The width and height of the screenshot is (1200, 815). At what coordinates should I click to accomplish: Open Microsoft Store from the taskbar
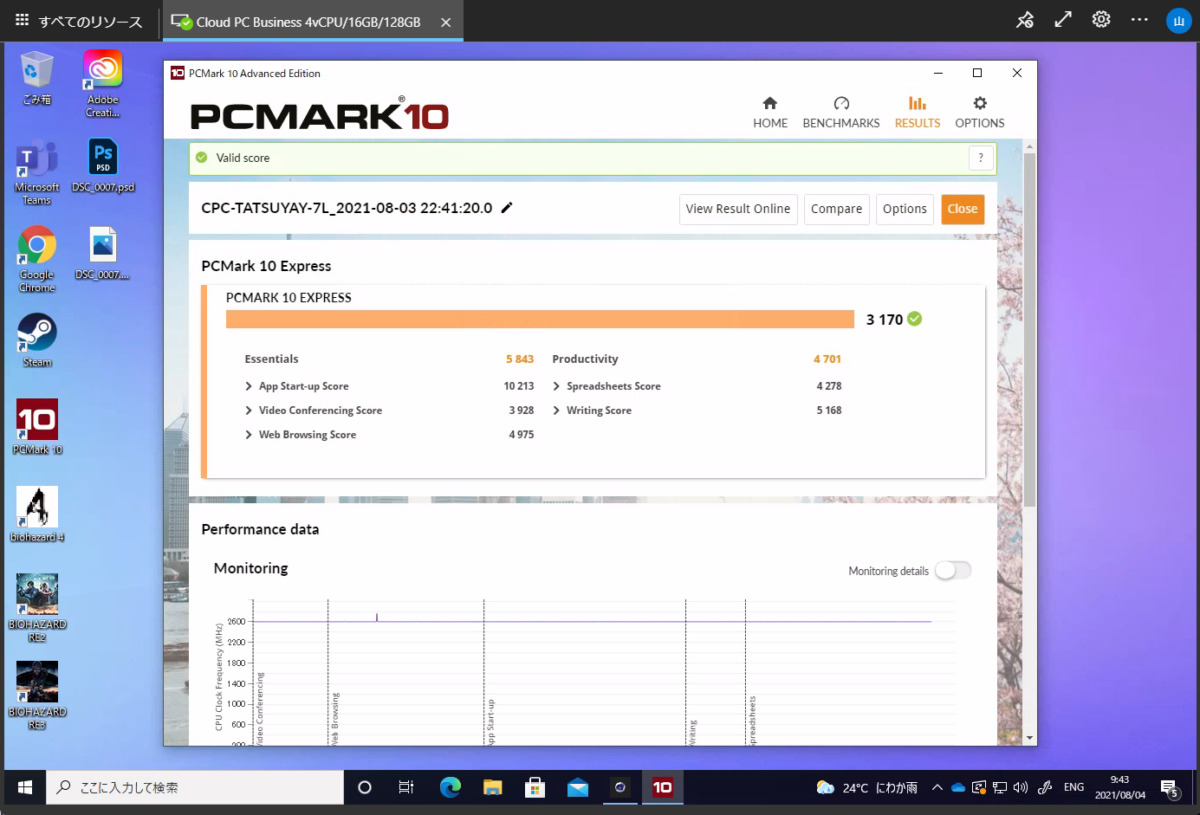click(x=535, y=788)
